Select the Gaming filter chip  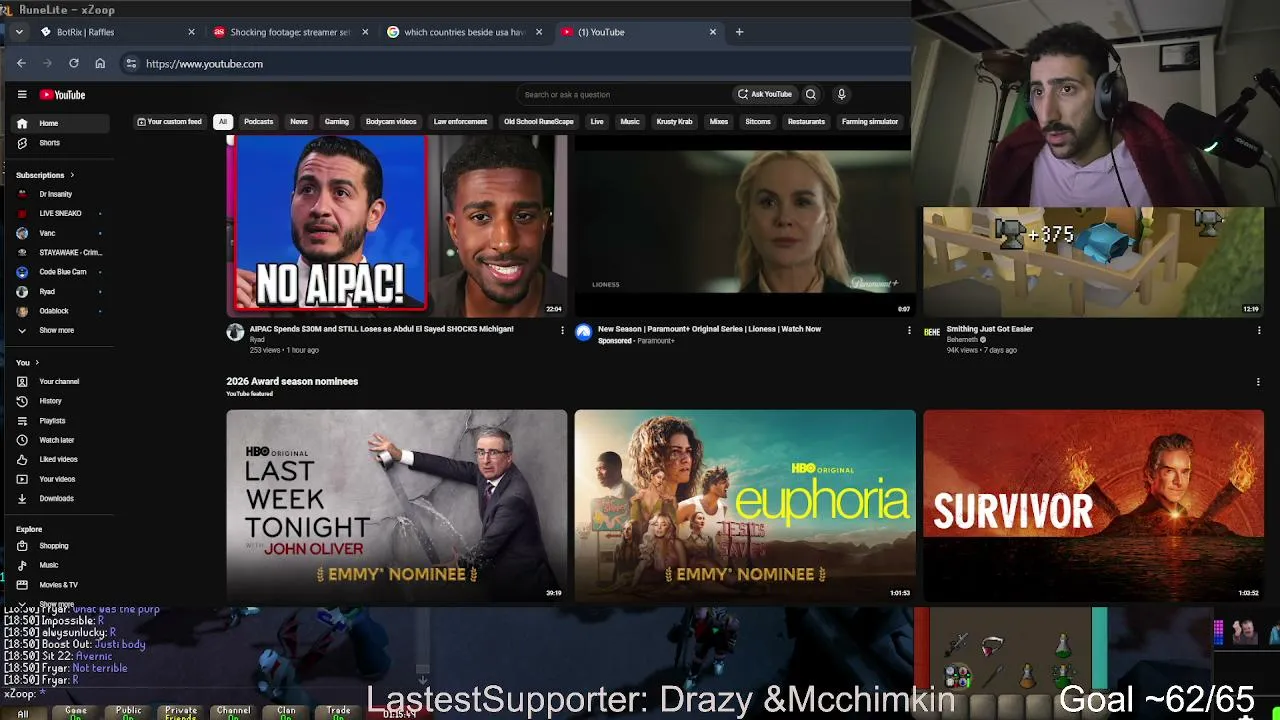click(x=337, y=122)
